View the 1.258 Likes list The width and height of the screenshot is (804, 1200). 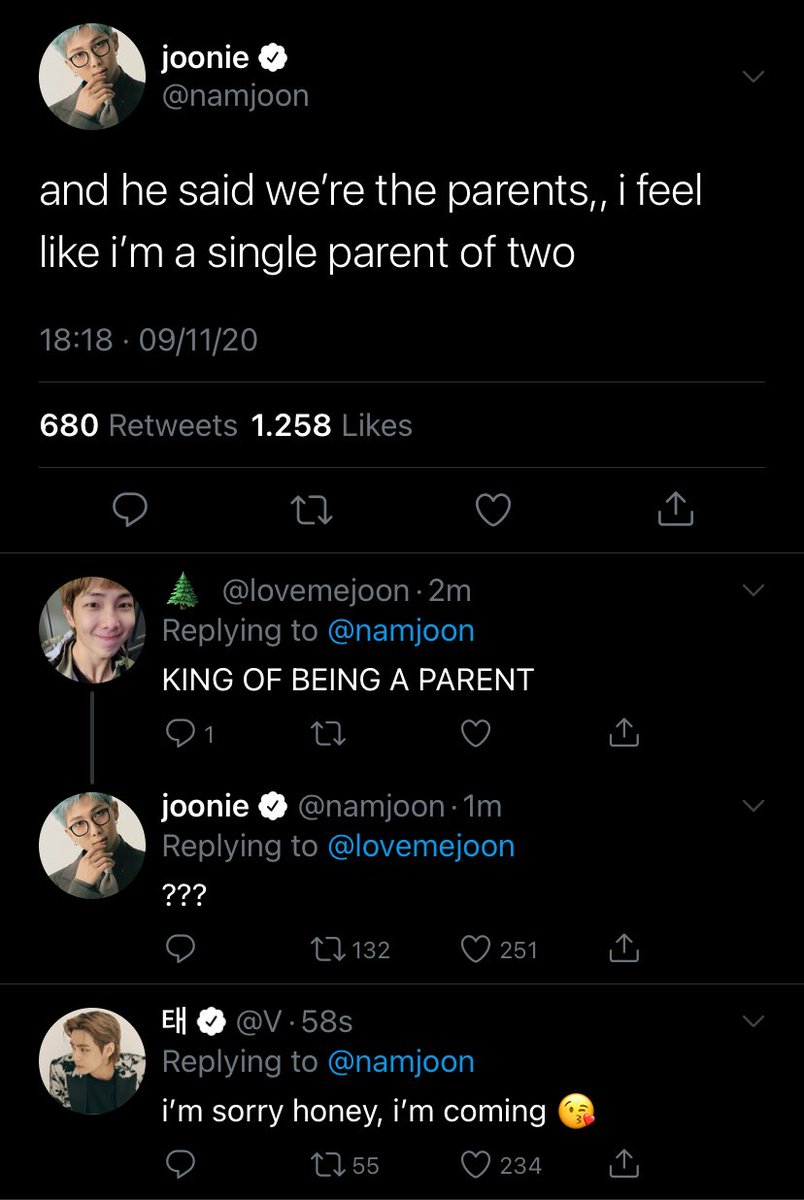coord(331,426)
